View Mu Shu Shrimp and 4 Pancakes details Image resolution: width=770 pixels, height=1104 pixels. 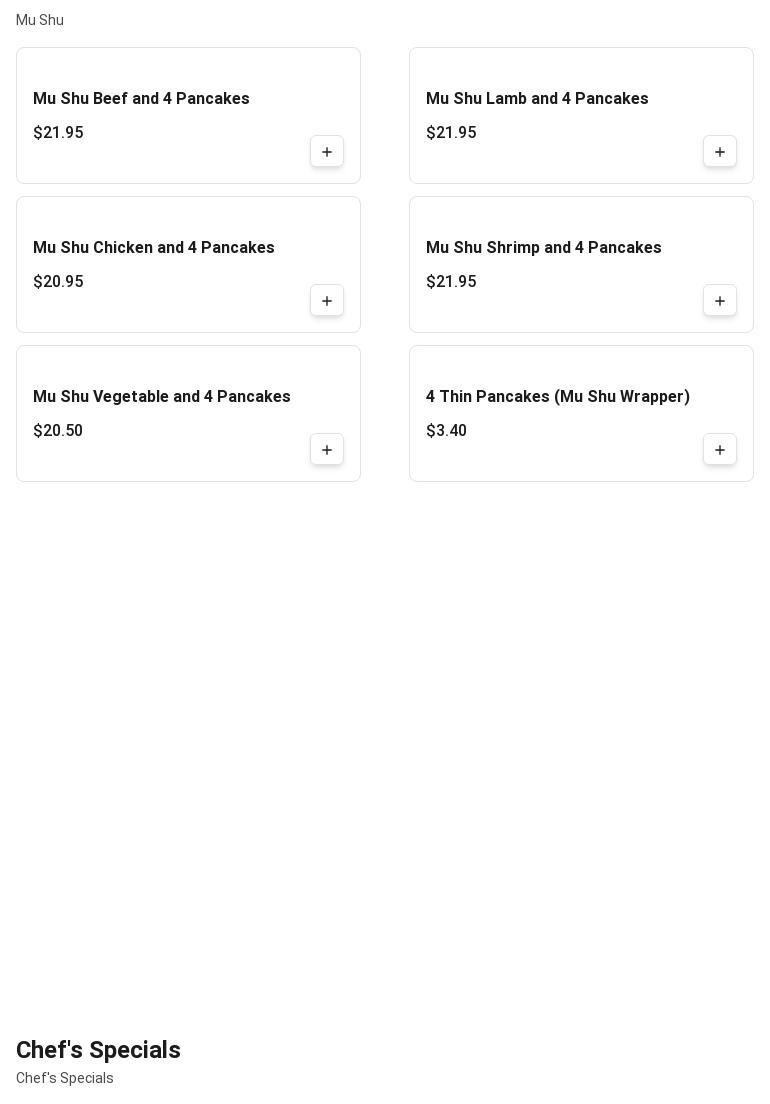(543, 248)
